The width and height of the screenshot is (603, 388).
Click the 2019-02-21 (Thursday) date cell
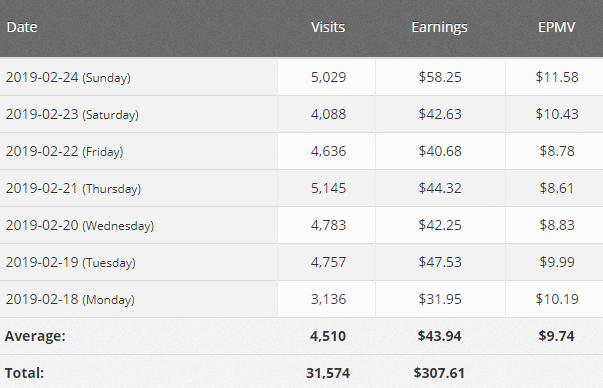click(73, 188)
